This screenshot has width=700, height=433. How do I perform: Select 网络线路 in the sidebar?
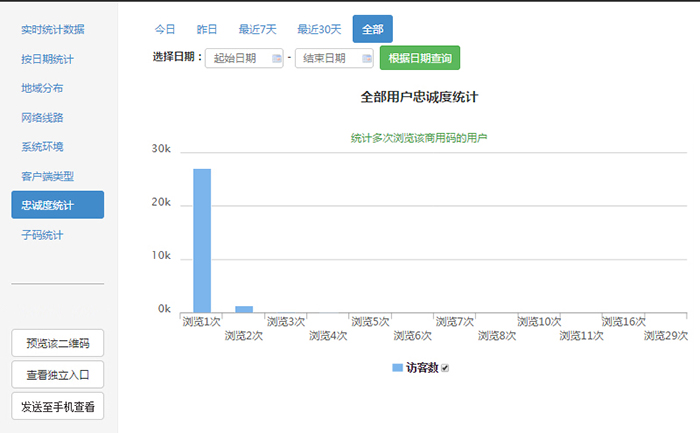[42, 117]
